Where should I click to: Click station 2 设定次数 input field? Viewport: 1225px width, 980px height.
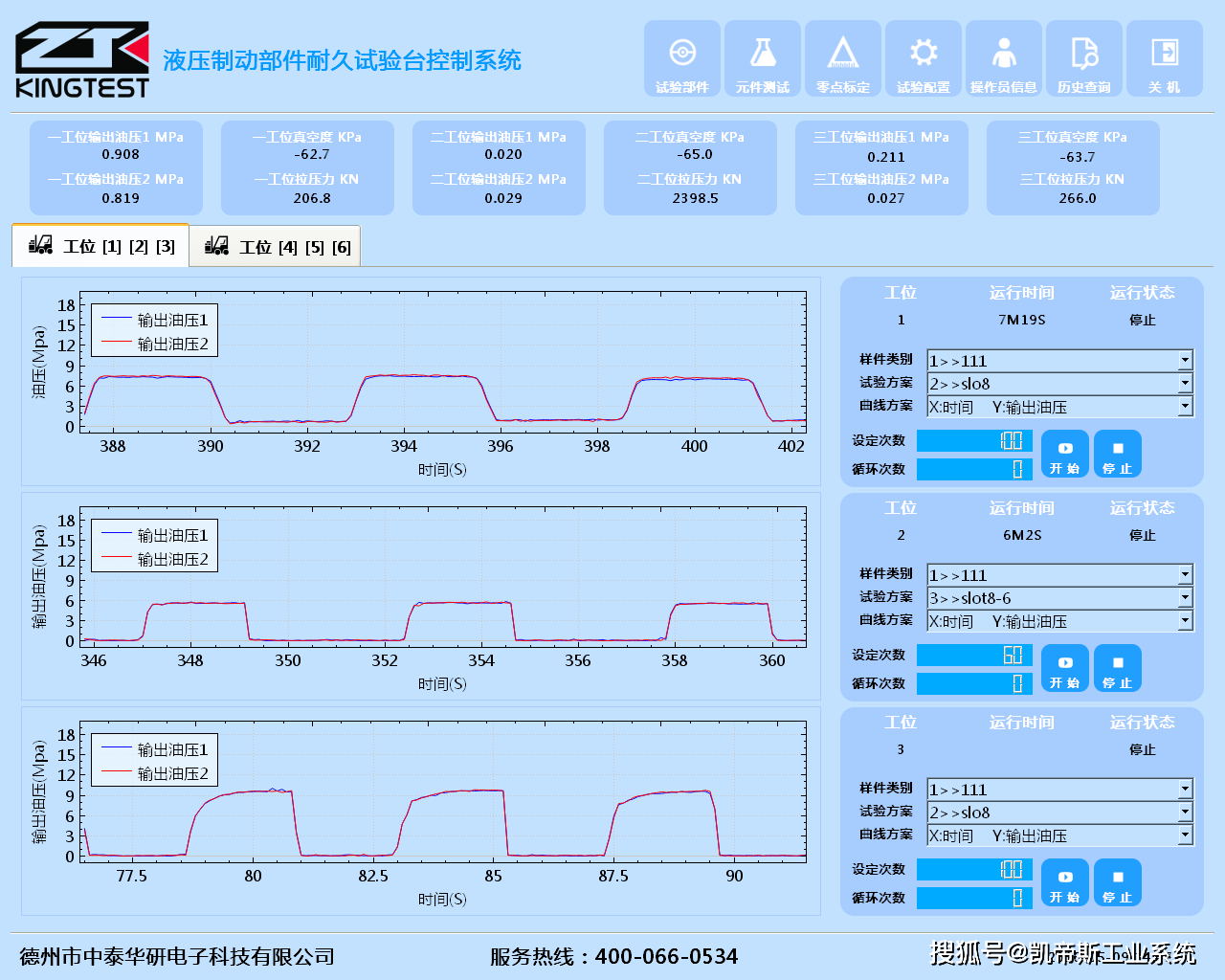(974, 655)
